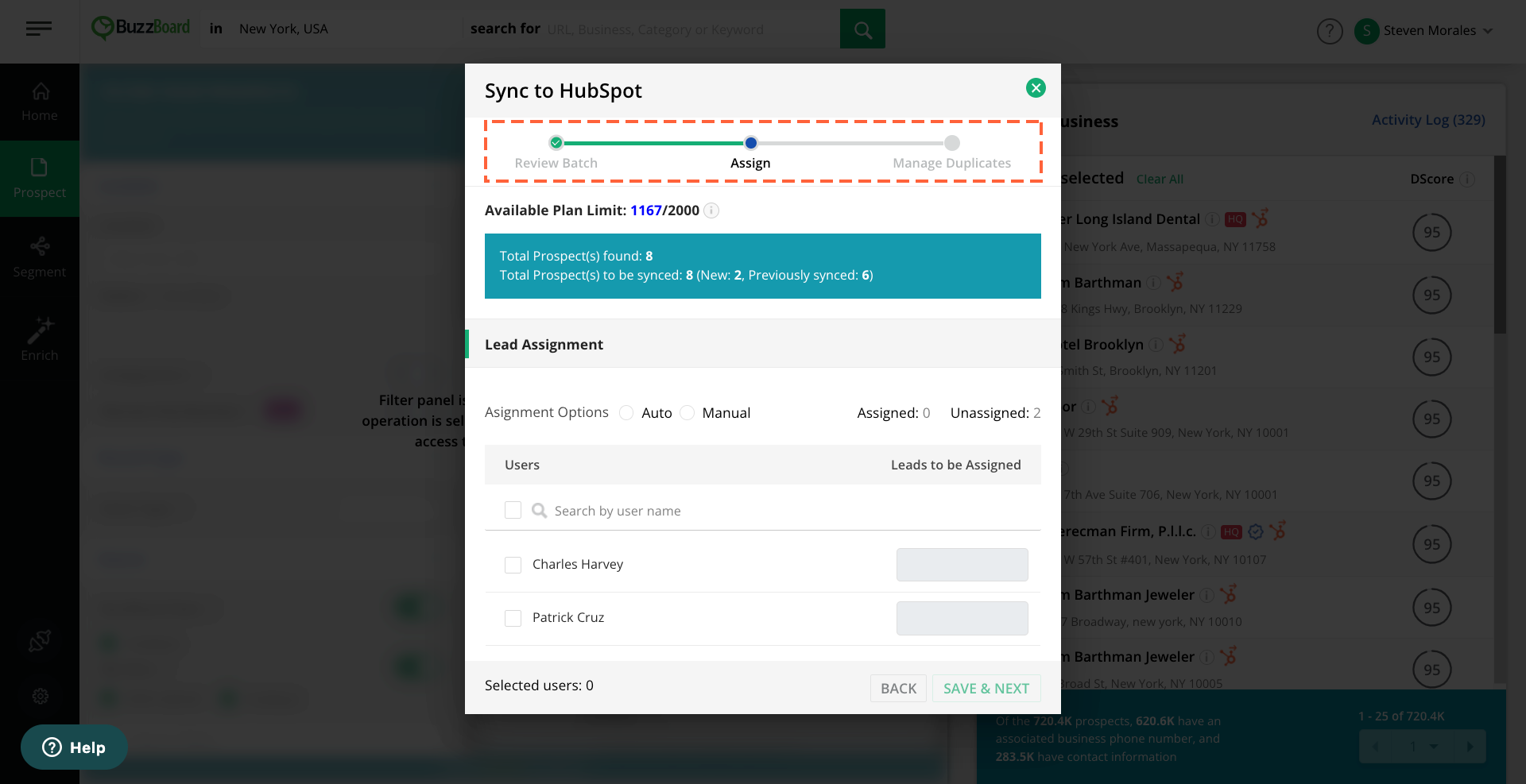Click HQ badge on Firm, P.l.l.c. row
This screenshot has width=1526, height=784.
click(x=1231, y=532)
